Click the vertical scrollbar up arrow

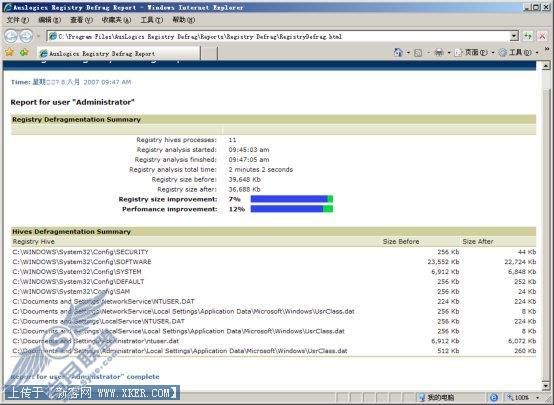coord(546,66)
